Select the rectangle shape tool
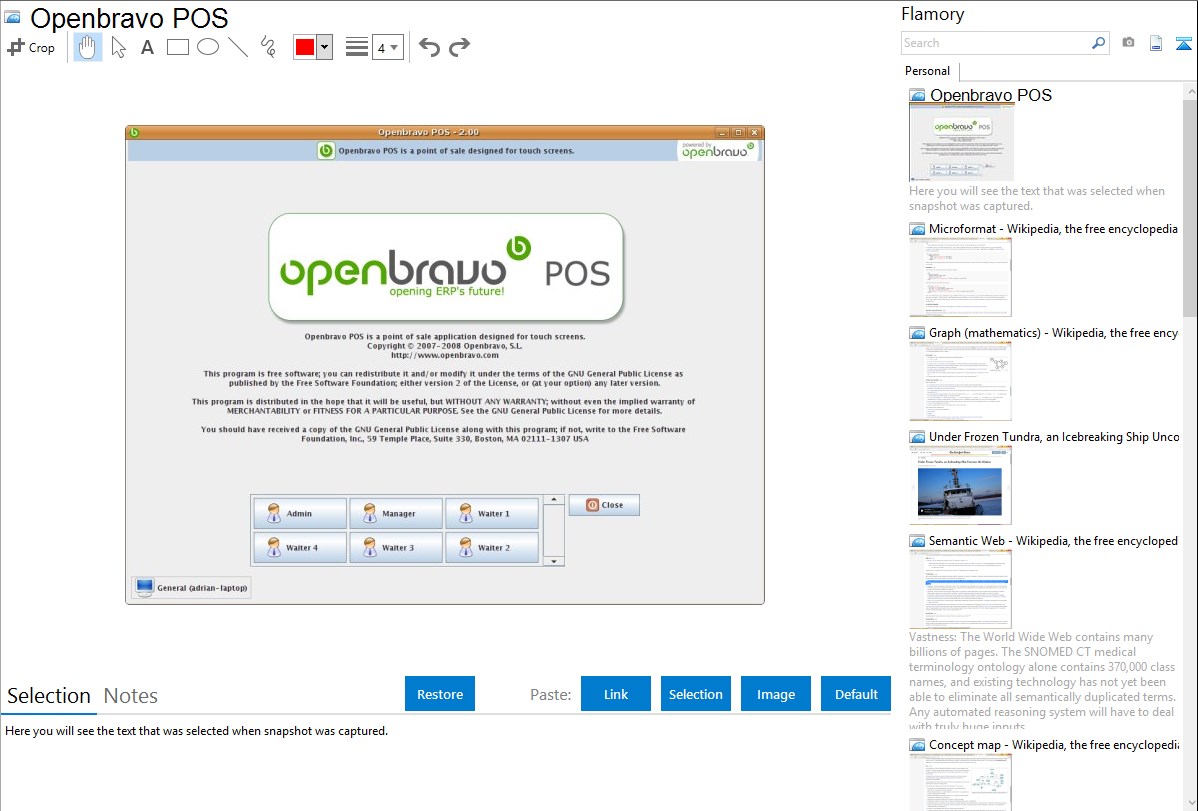Viewport: 1198px width, 811px height. tap(178, 47)
